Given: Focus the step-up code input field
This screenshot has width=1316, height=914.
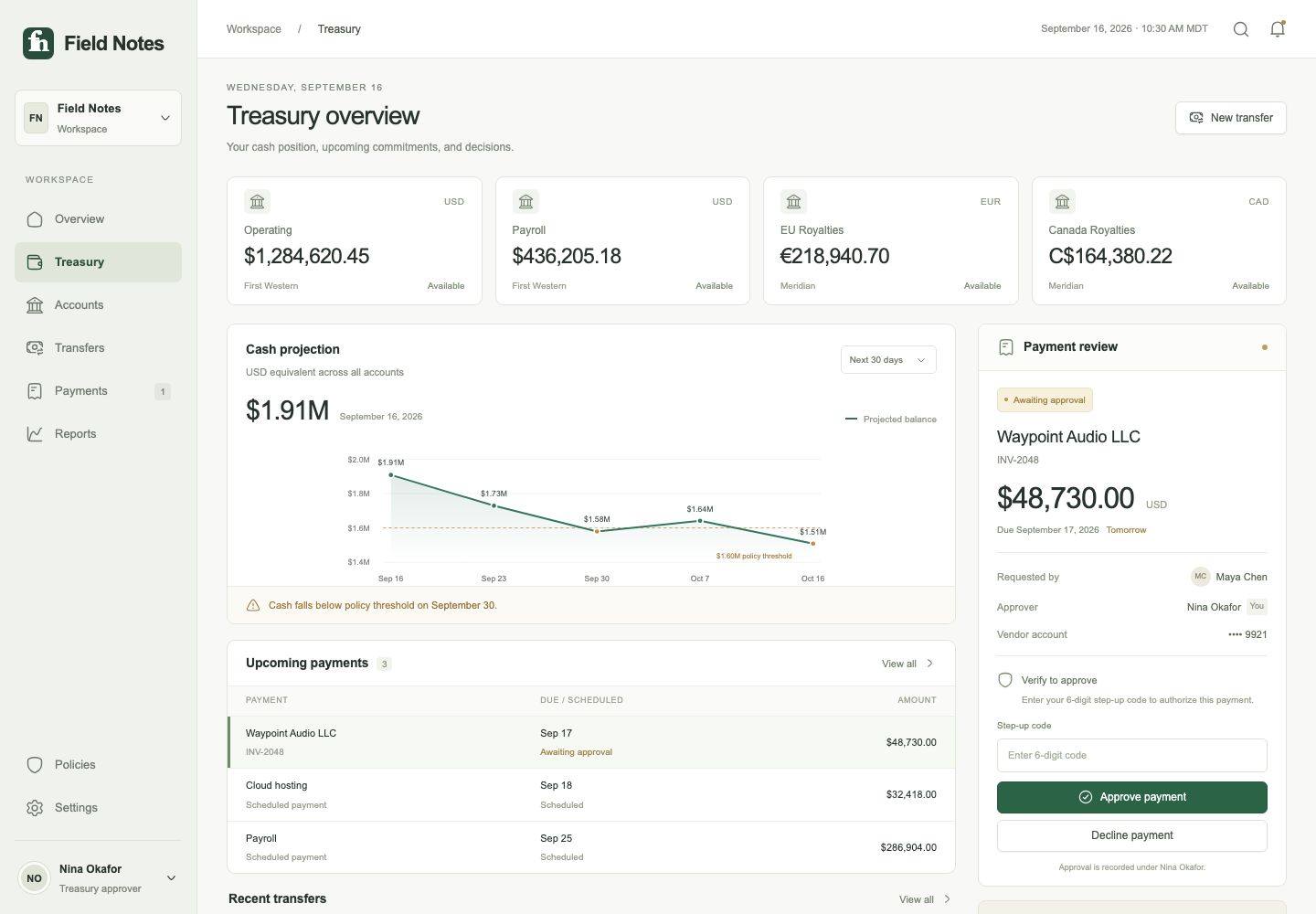Looking at the screenshot, I should tap(1131, 755).
